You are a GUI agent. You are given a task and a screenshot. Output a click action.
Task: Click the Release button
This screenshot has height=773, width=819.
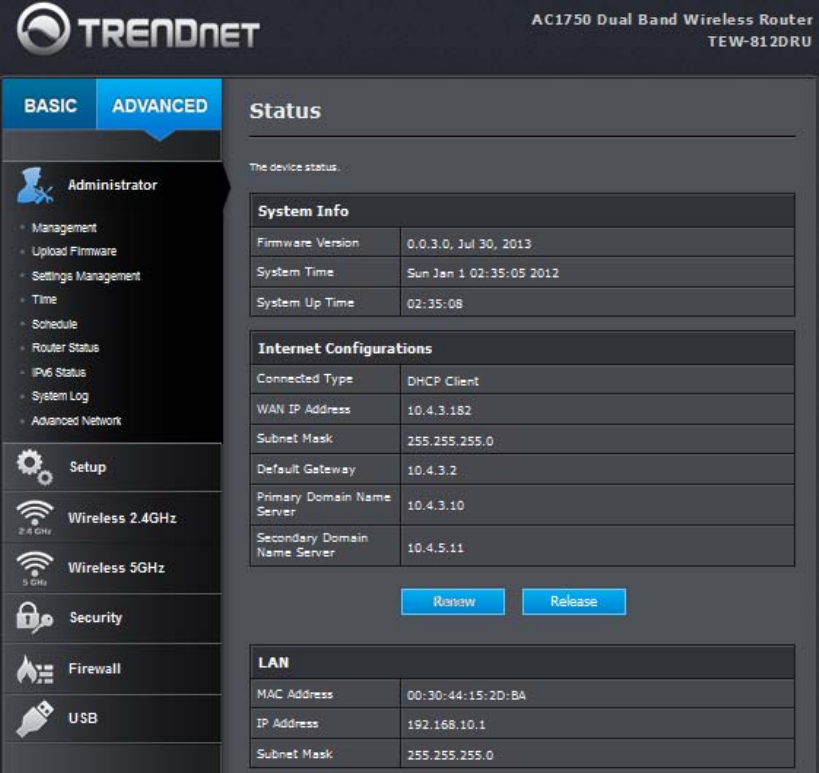574,602
